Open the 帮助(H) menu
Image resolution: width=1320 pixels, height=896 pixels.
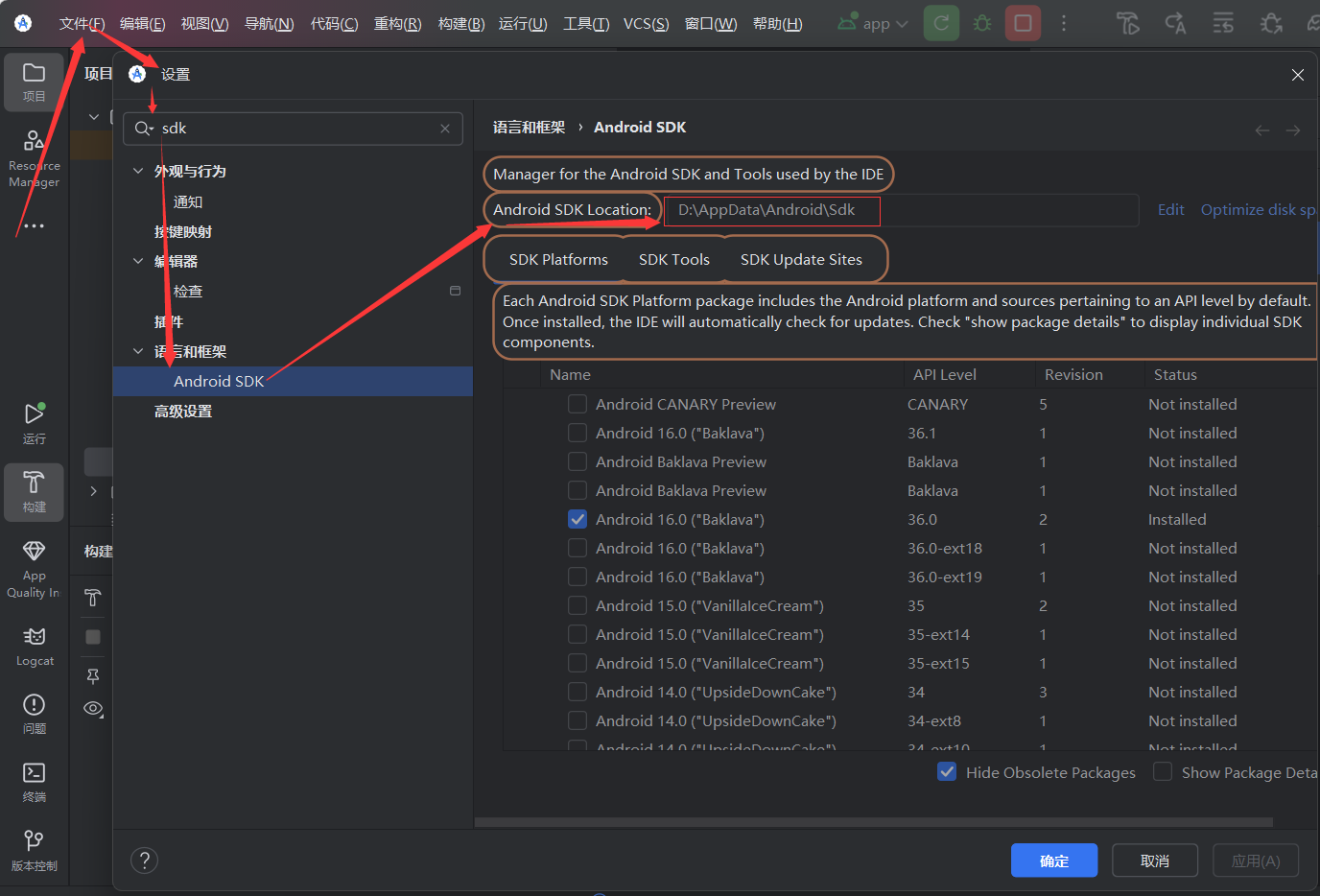[x=777, y=24]
